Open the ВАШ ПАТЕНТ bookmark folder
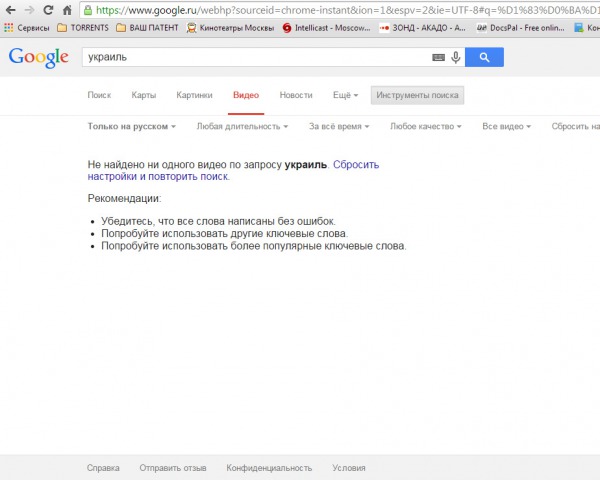The height and width of the screenshot is (480, 600). pyautogui.click(x=147, y=28)
